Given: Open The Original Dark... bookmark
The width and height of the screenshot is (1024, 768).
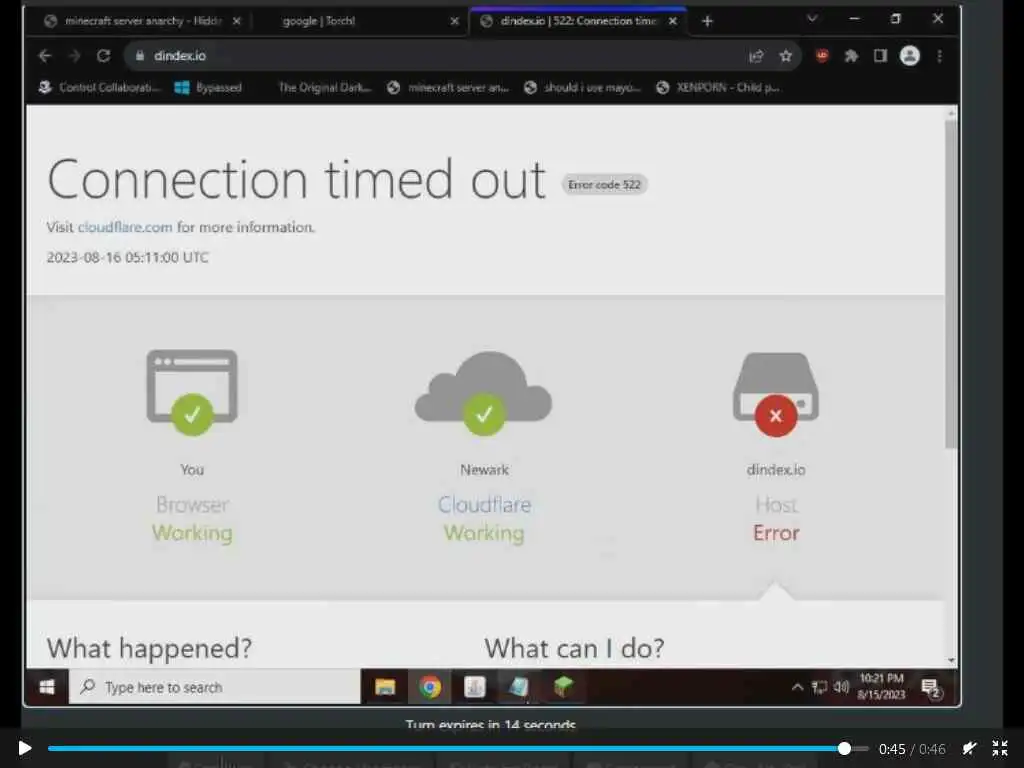Looking at the screenshot, I should coord(325,87).
